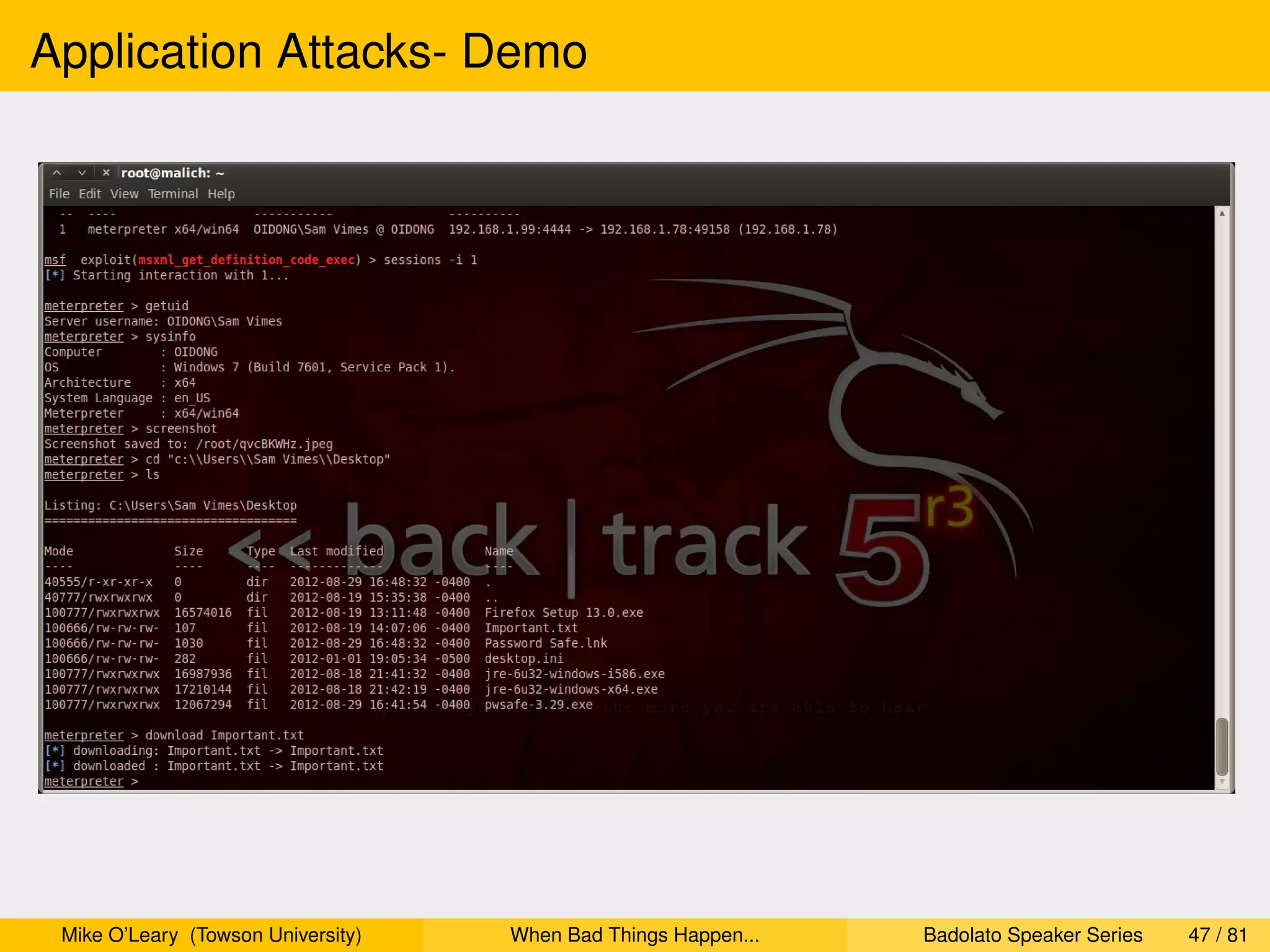The image size is (1270, 952).
Task: Click 'Firefox Setup 13.0.exe' file name
Action: (564, 613)
